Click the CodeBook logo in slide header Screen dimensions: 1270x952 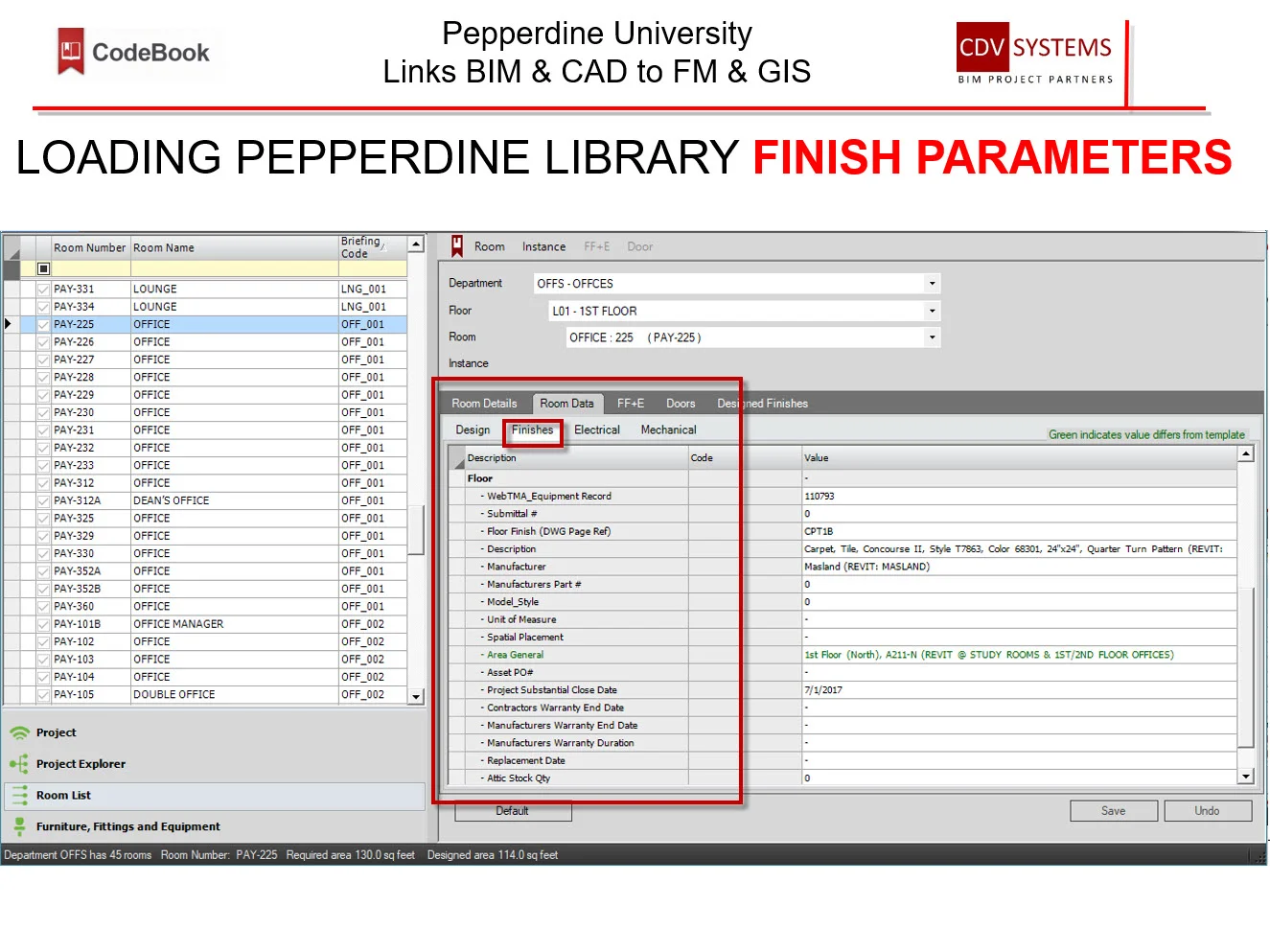tap(133, 52)
